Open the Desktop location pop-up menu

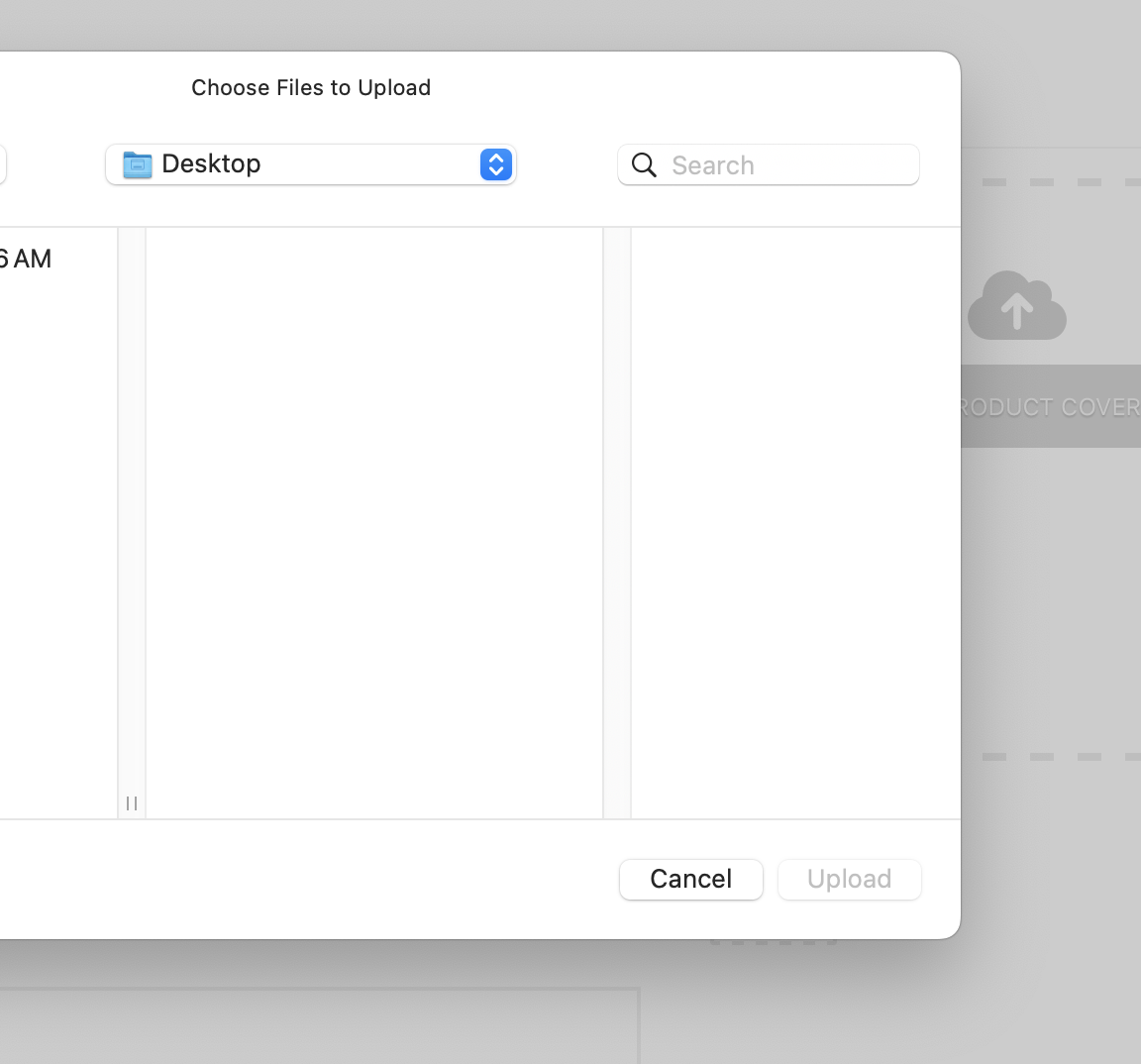(310, 164)
